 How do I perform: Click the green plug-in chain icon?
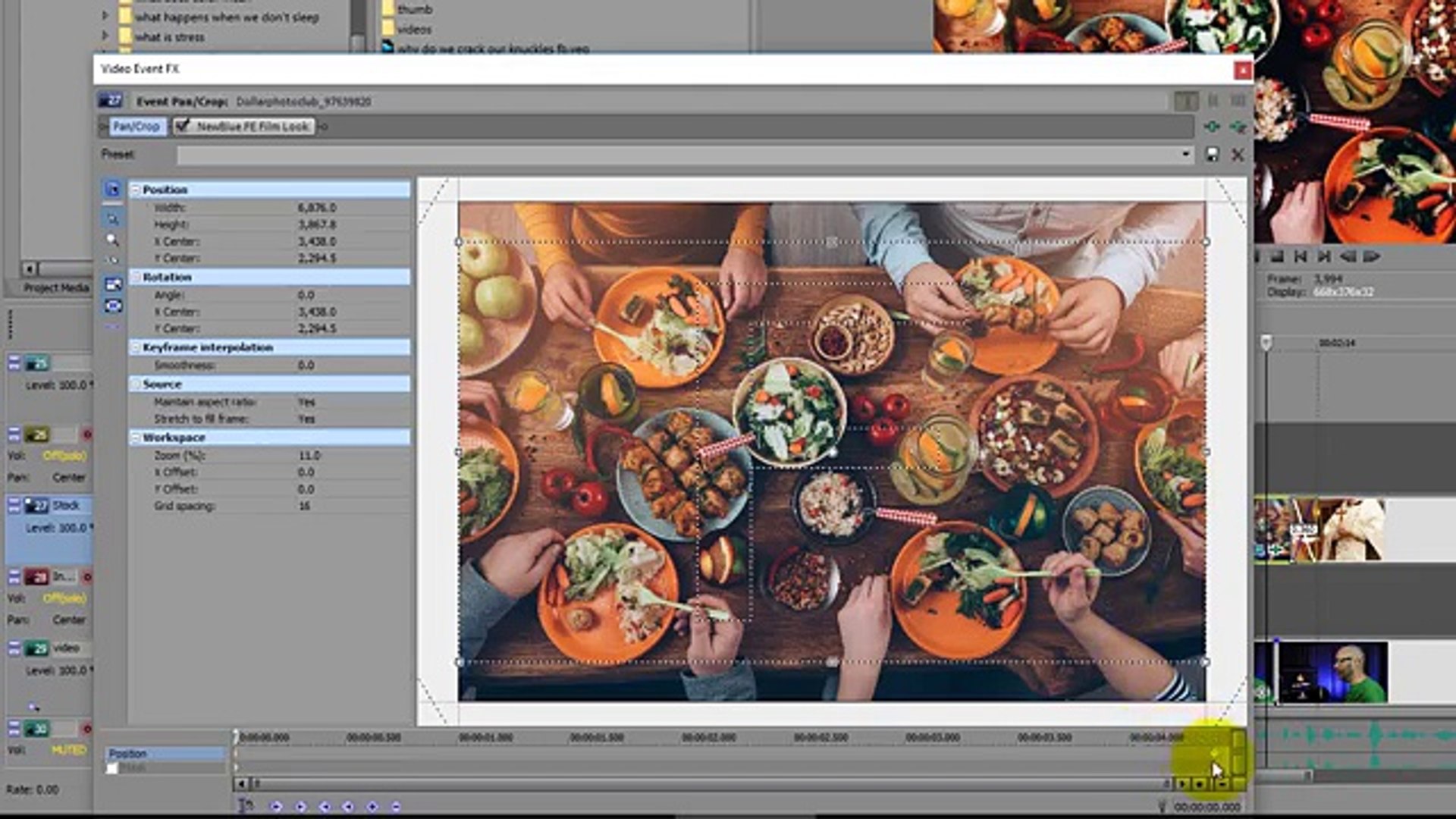click(x=1211, y=127)
